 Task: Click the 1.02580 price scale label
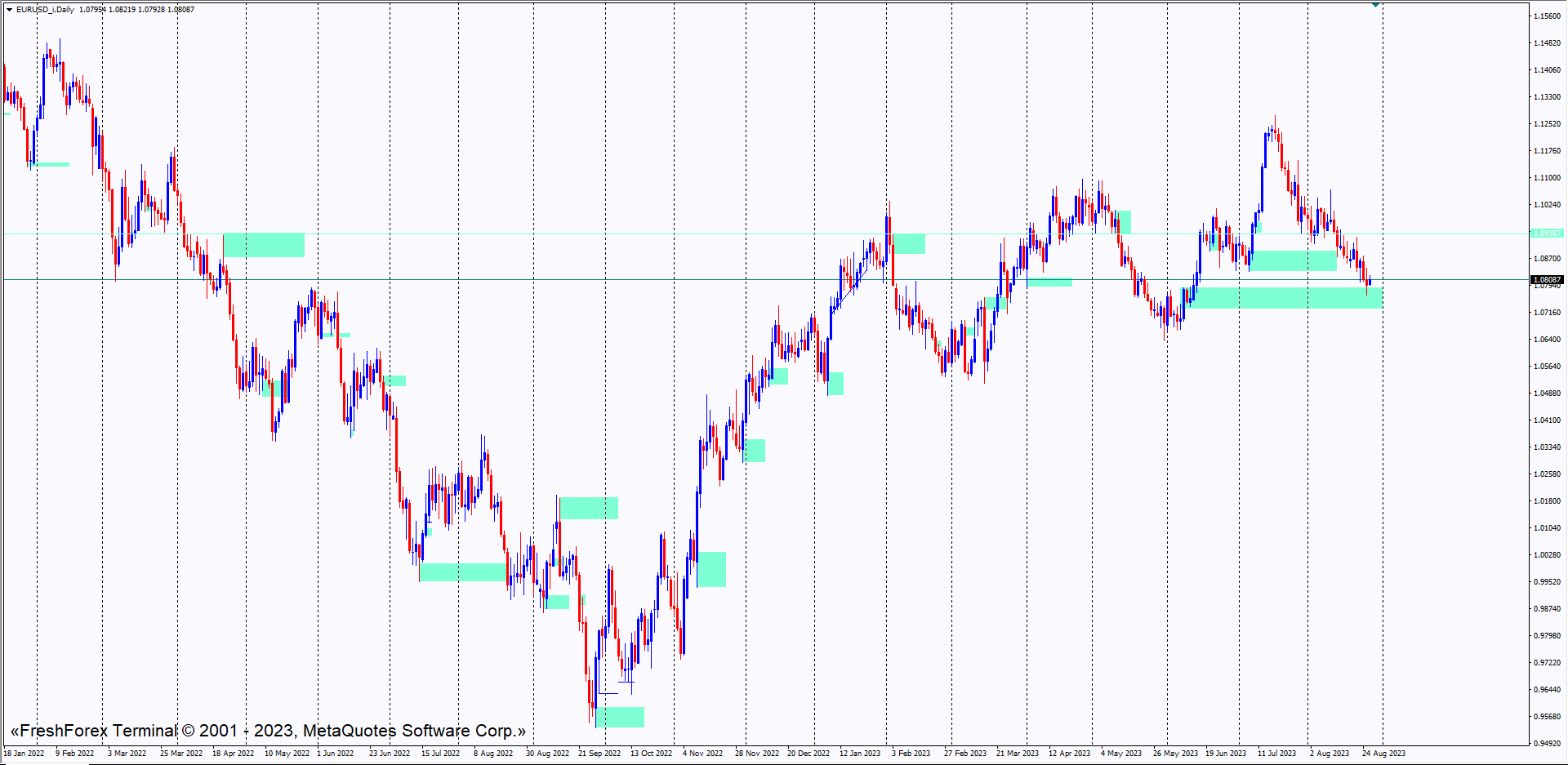coord(1547,474)
